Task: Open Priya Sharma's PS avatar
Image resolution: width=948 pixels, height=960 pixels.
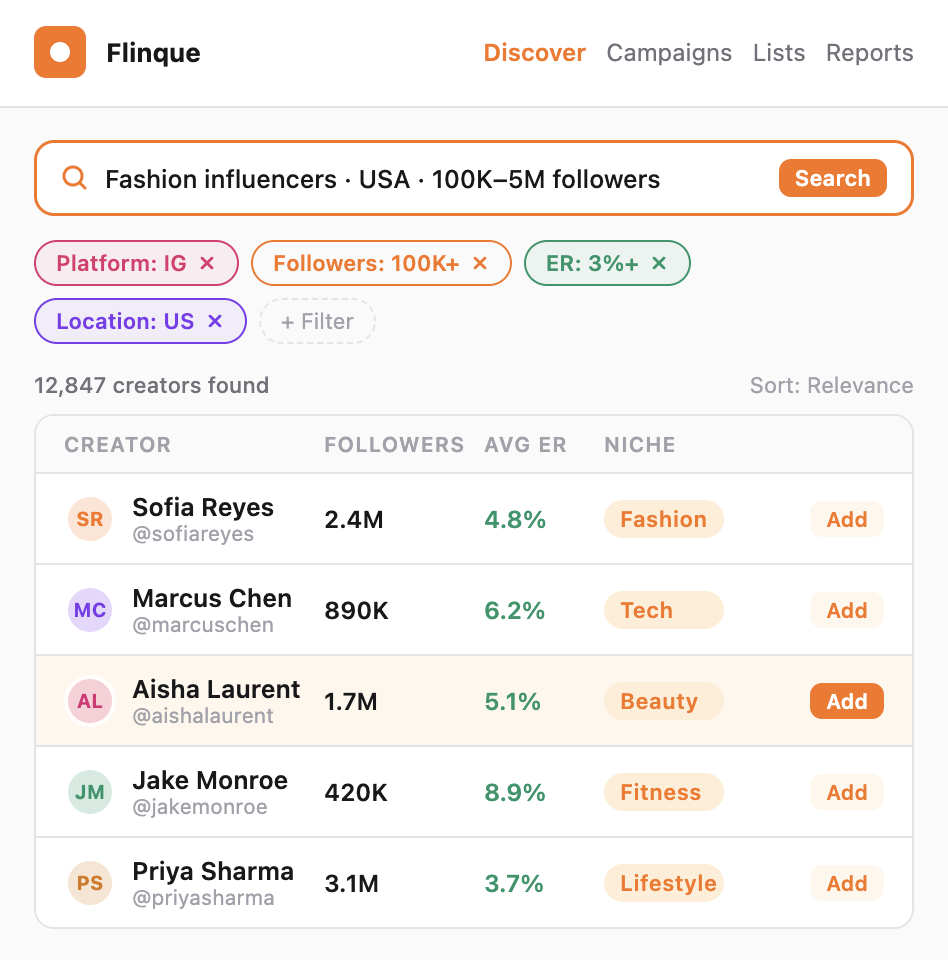Action: [90, 883]
